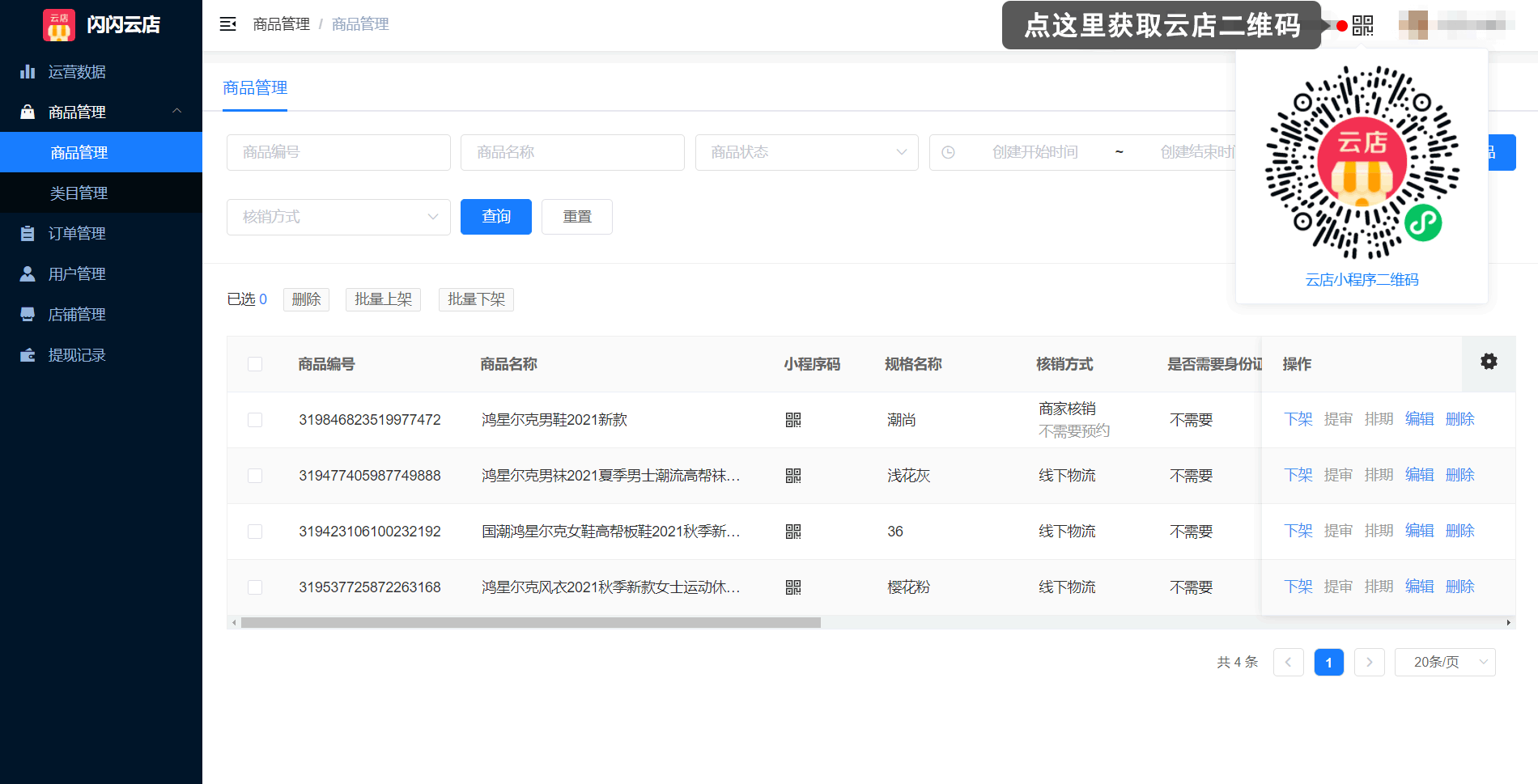The height and width of the screenshot is (784, 1538).
Task: Show mini-program code for product 319423106100232192
Action: [x=793, y=532]
